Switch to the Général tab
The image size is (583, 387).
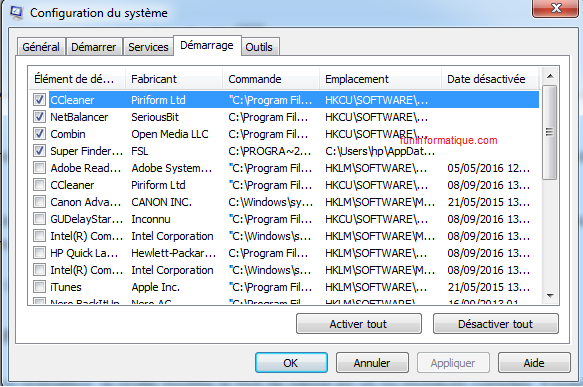(x=41, y=47)
